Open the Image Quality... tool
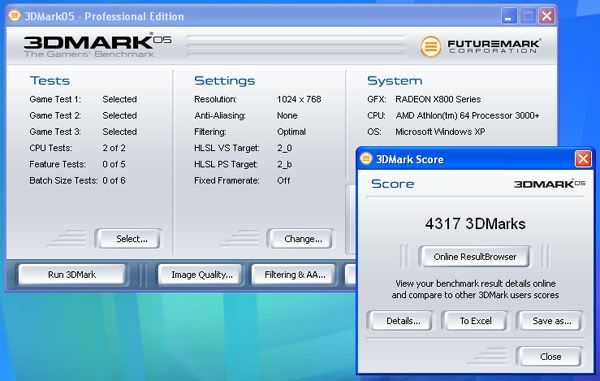Screen dimensions: 600x381 pos(200,275)
